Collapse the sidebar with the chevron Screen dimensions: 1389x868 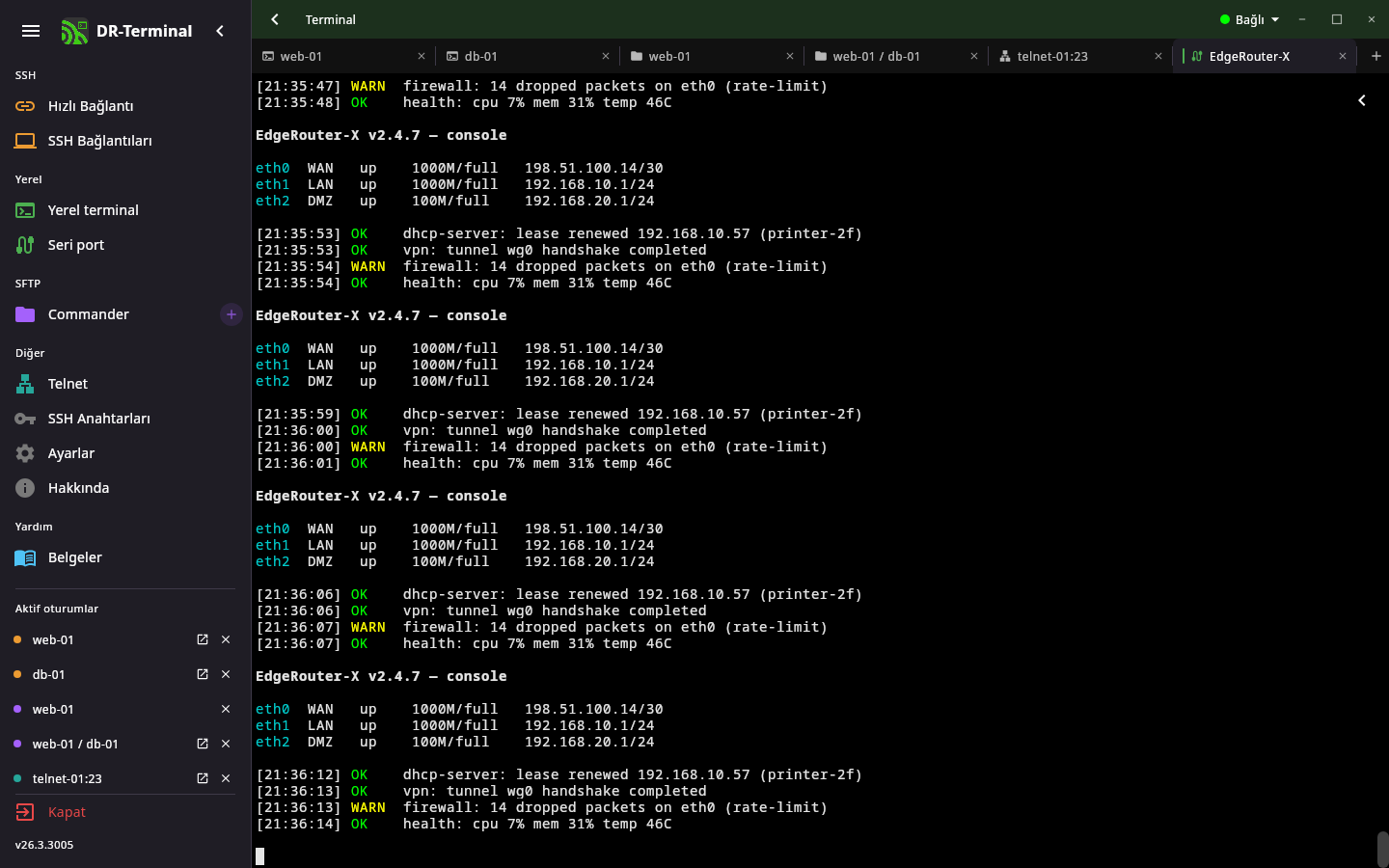[x=220, y=31]
